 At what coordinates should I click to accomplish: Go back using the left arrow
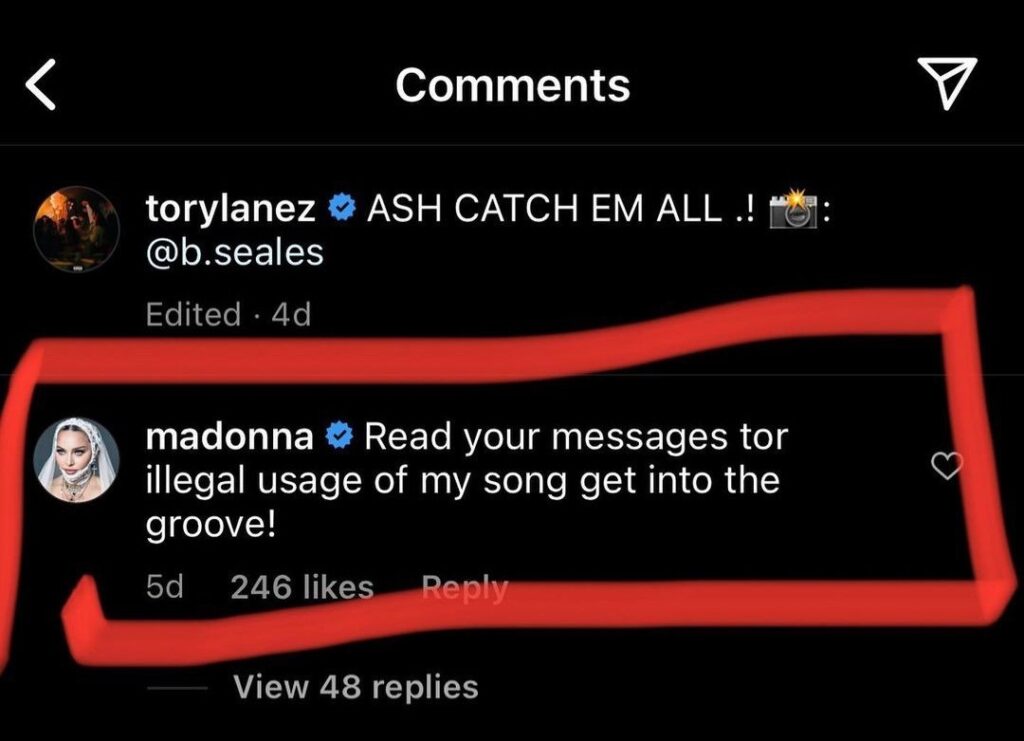click(40, 84)
